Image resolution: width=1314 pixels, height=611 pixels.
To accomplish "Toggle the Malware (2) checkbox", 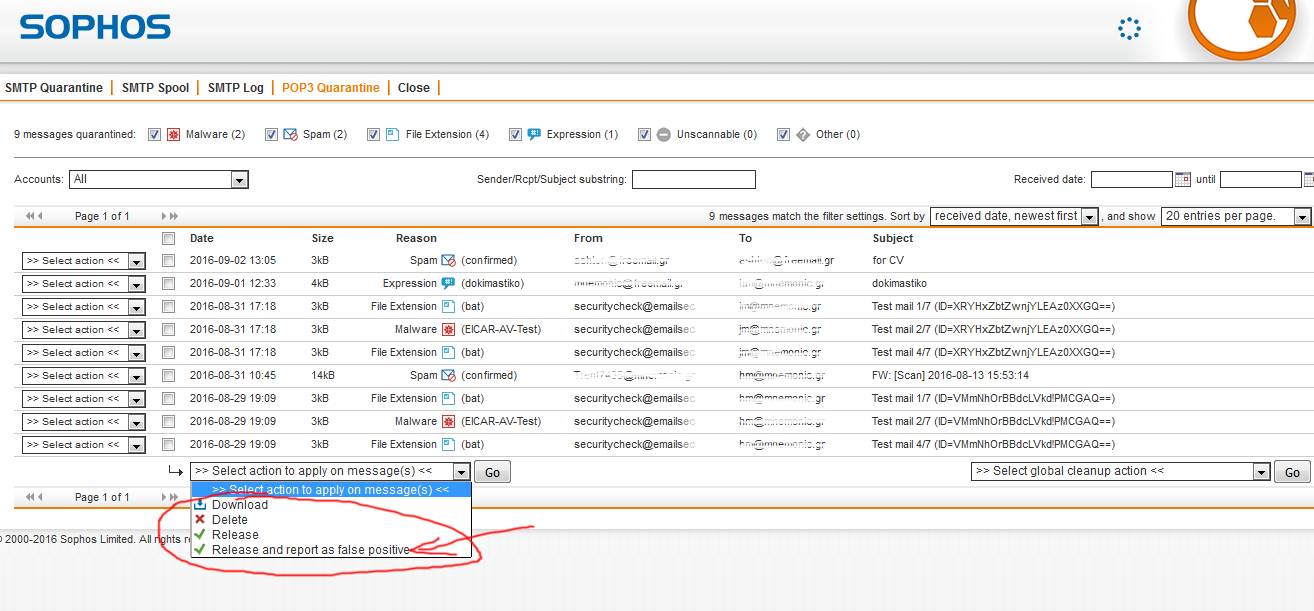I will pos(154,134).
